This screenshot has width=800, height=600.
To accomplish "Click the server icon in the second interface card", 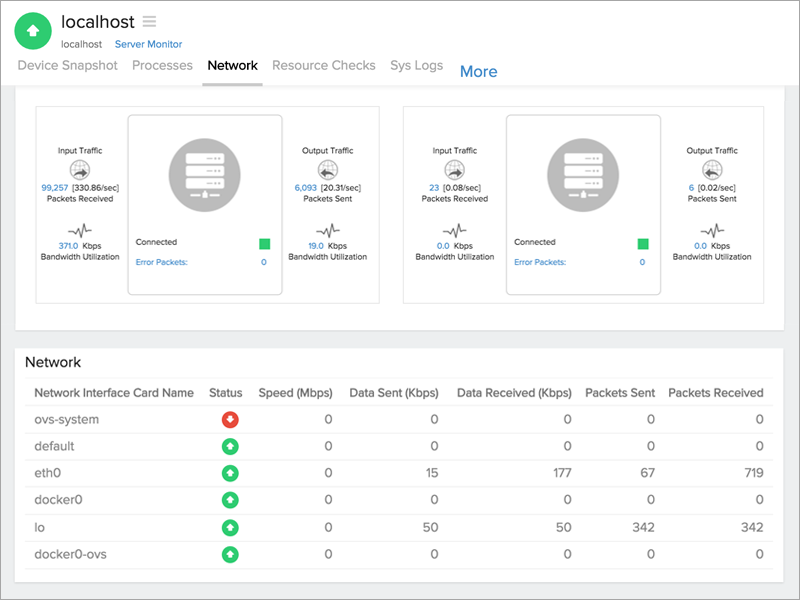I will click(583, 173).
